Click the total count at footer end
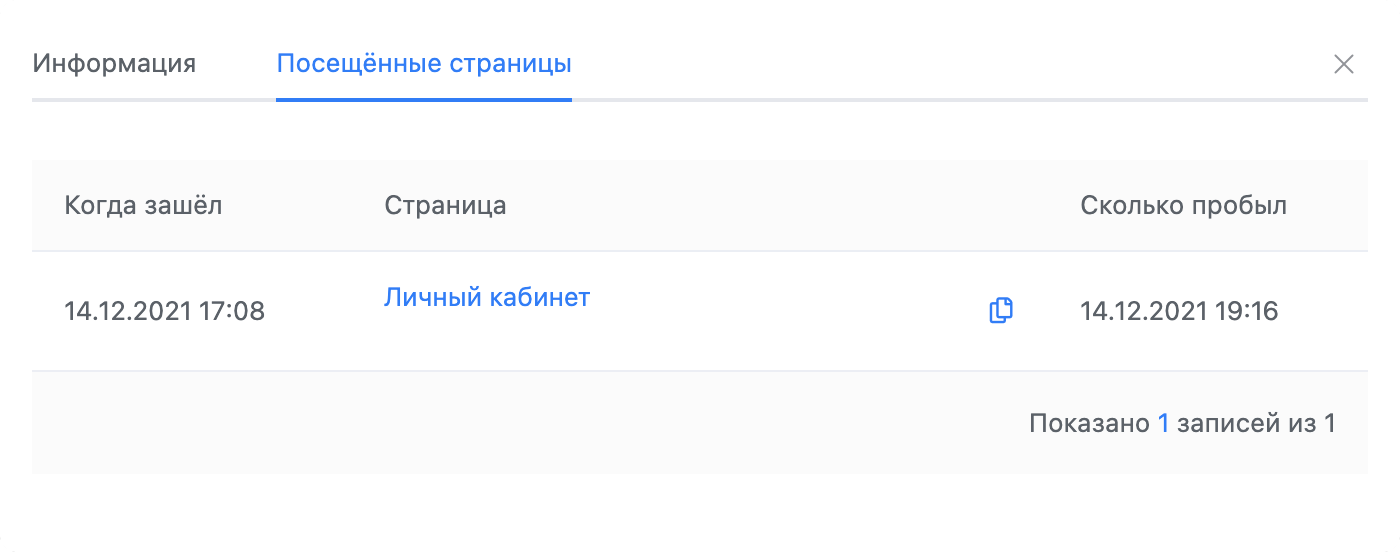Image resolution: width=1400 pixels, height=552 pixels. (1329, 423)
